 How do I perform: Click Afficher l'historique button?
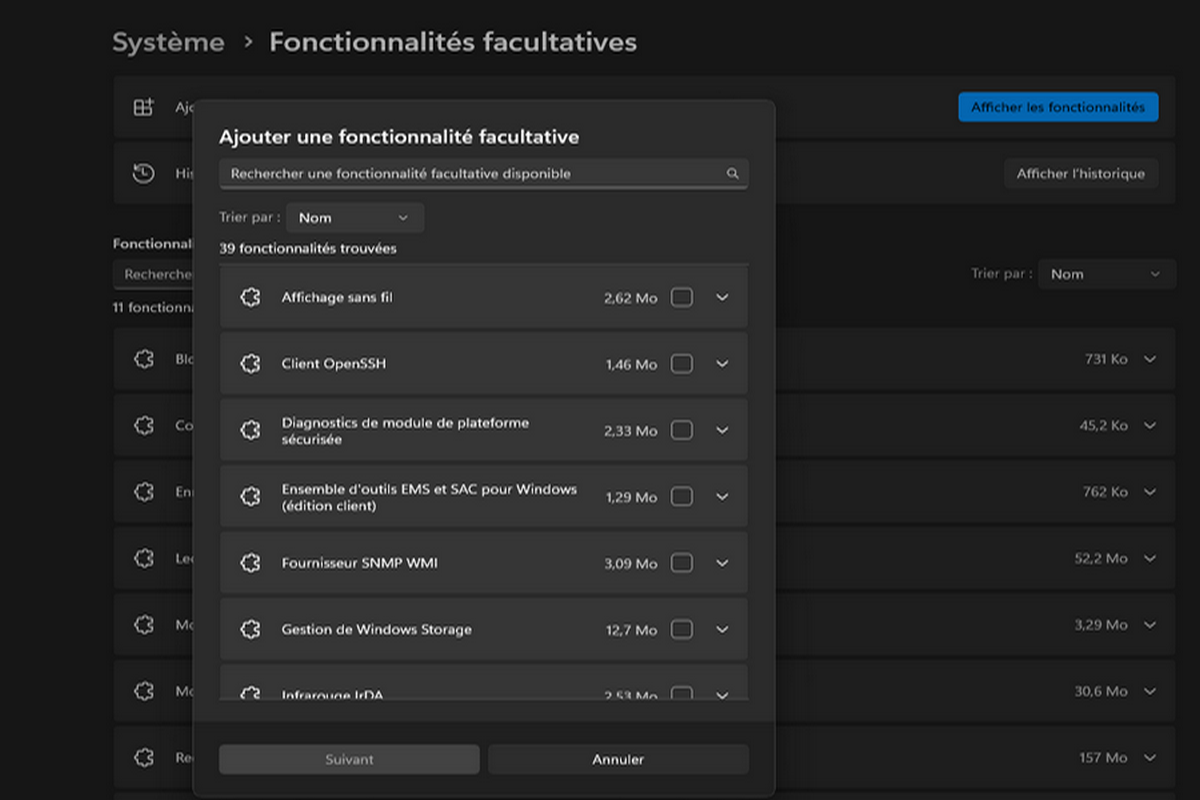coord(1080,174)
